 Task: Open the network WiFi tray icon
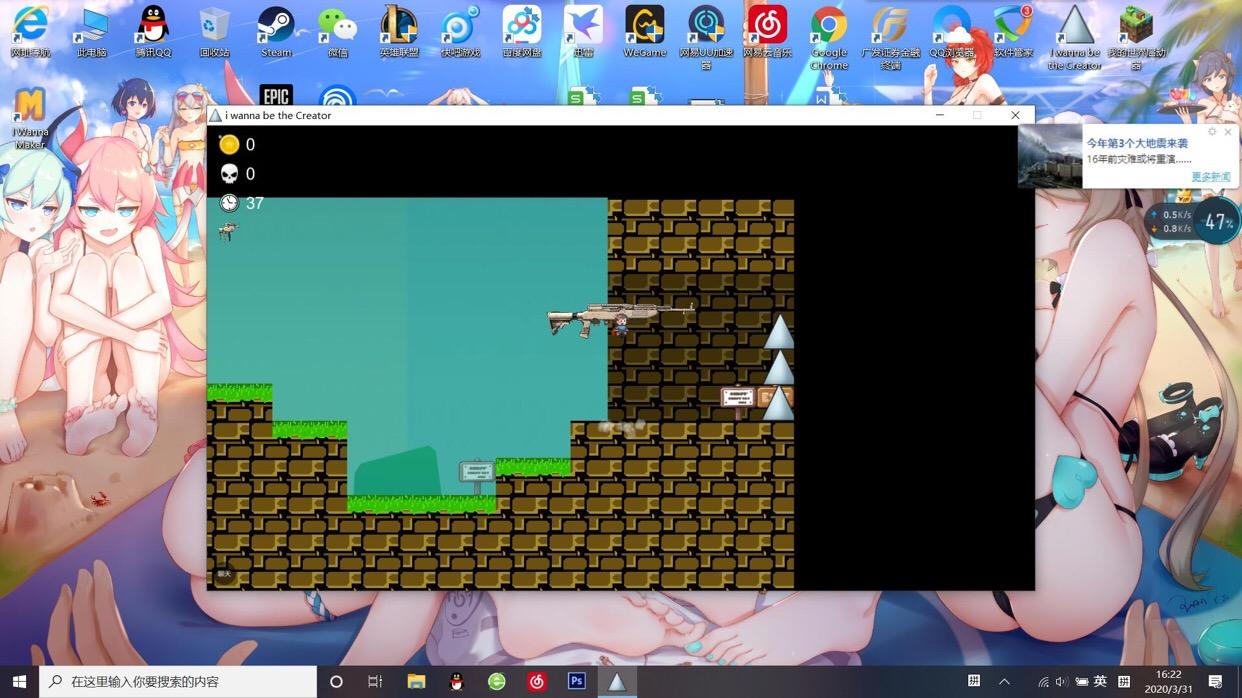(x=1043, y=682)
